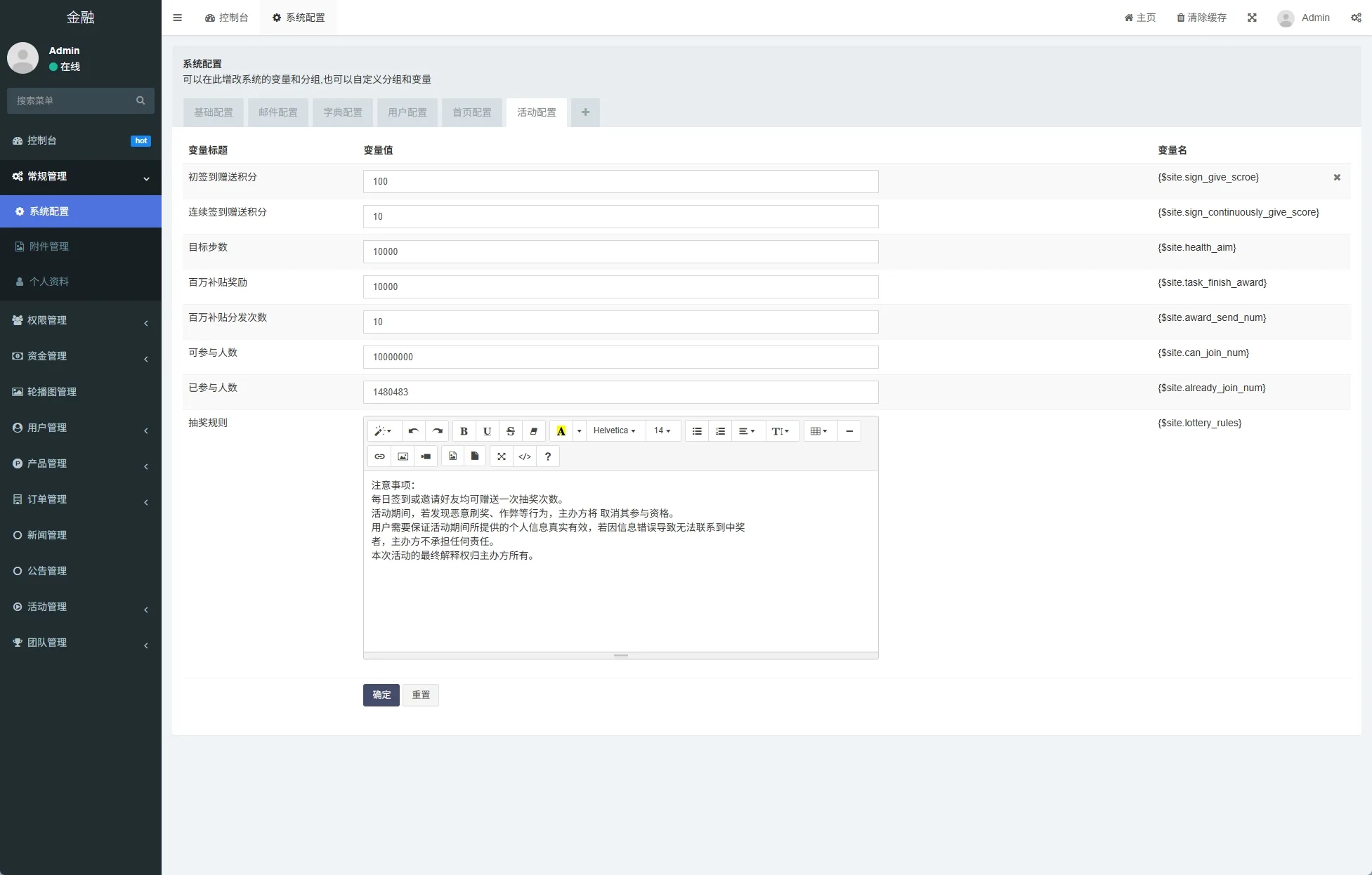This screenshot has height=875, width=1372.
Task: Insert a link using the chain icon
Action: click(379, 456)
